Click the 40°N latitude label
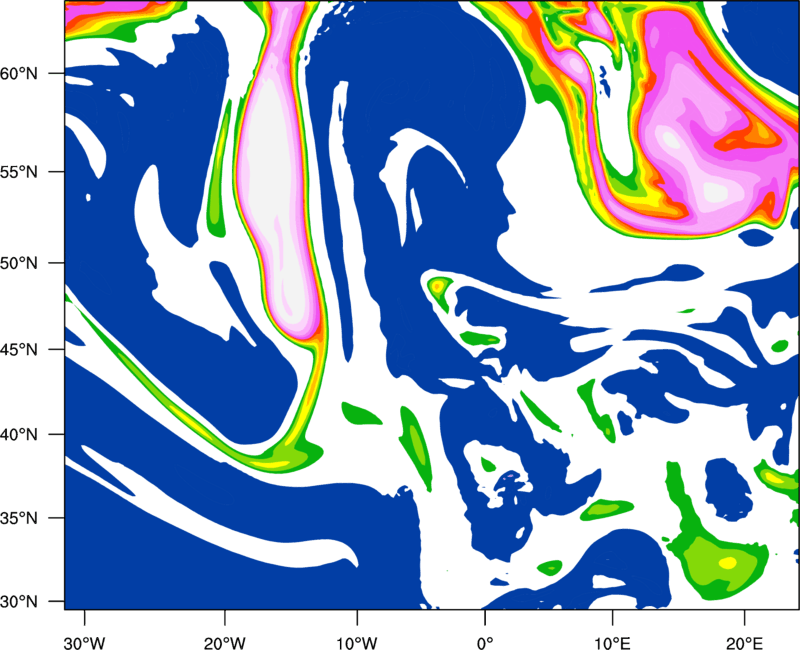The image size is (800, 650). click(19, 435)
